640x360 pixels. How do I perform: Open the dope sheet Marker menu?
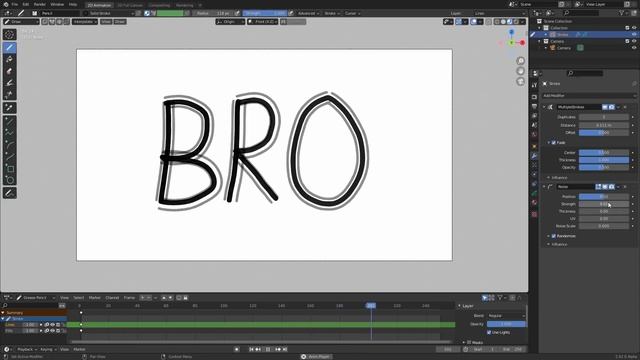[95, 298]
